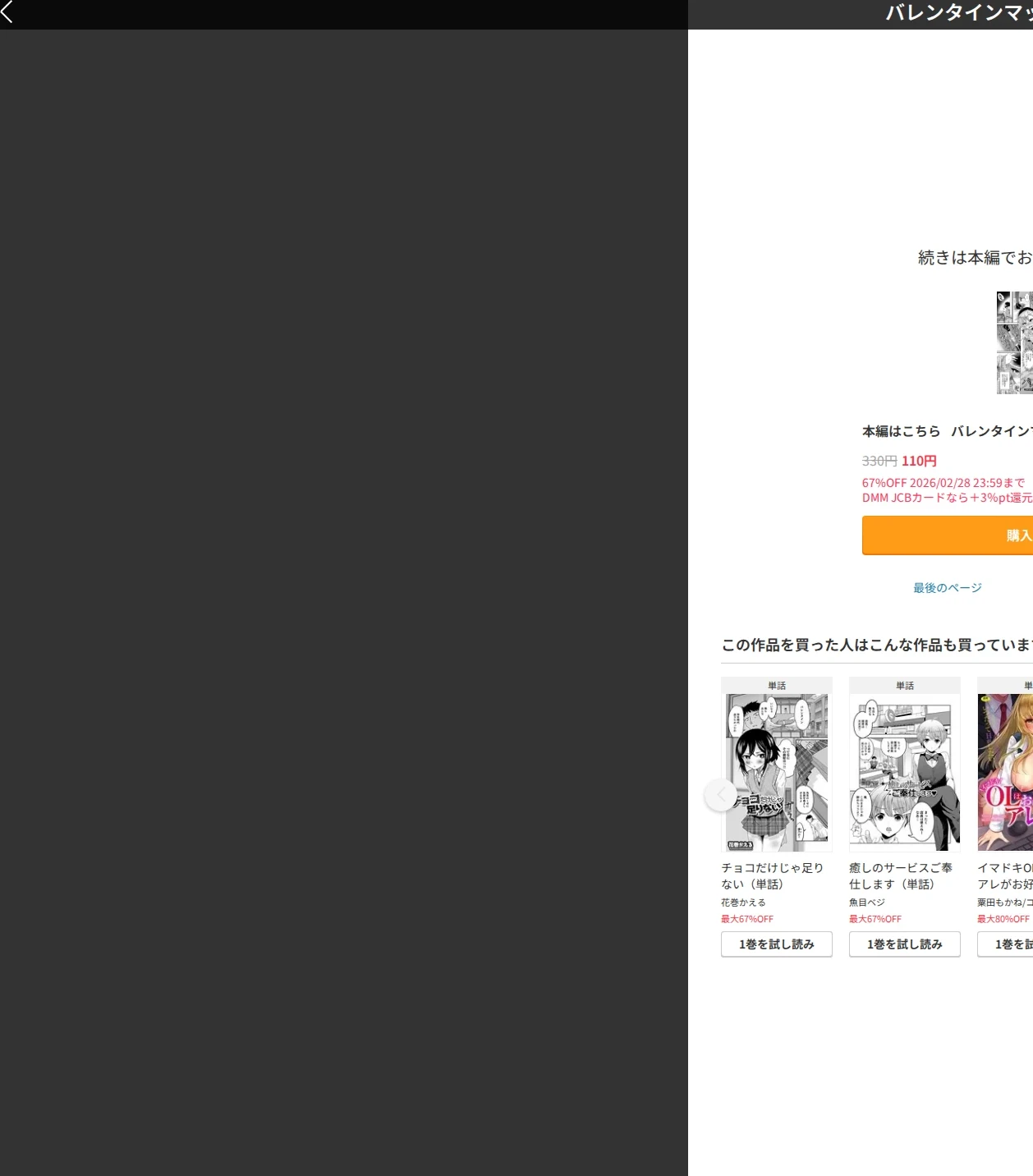Click author name 花巻かえる
The height and width of the screenshot is (1176, 1033).
743,902
